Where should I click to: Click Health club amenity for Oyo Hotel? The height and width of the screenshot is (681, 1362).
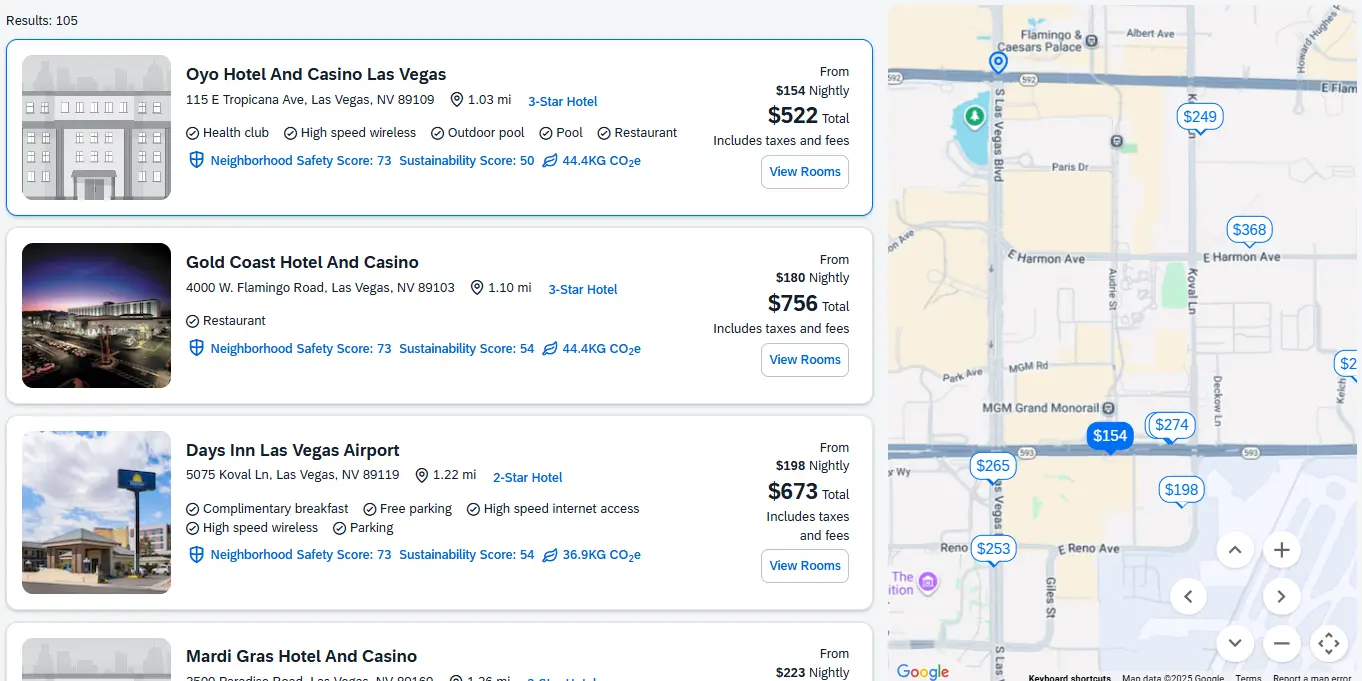pos(228,133)
